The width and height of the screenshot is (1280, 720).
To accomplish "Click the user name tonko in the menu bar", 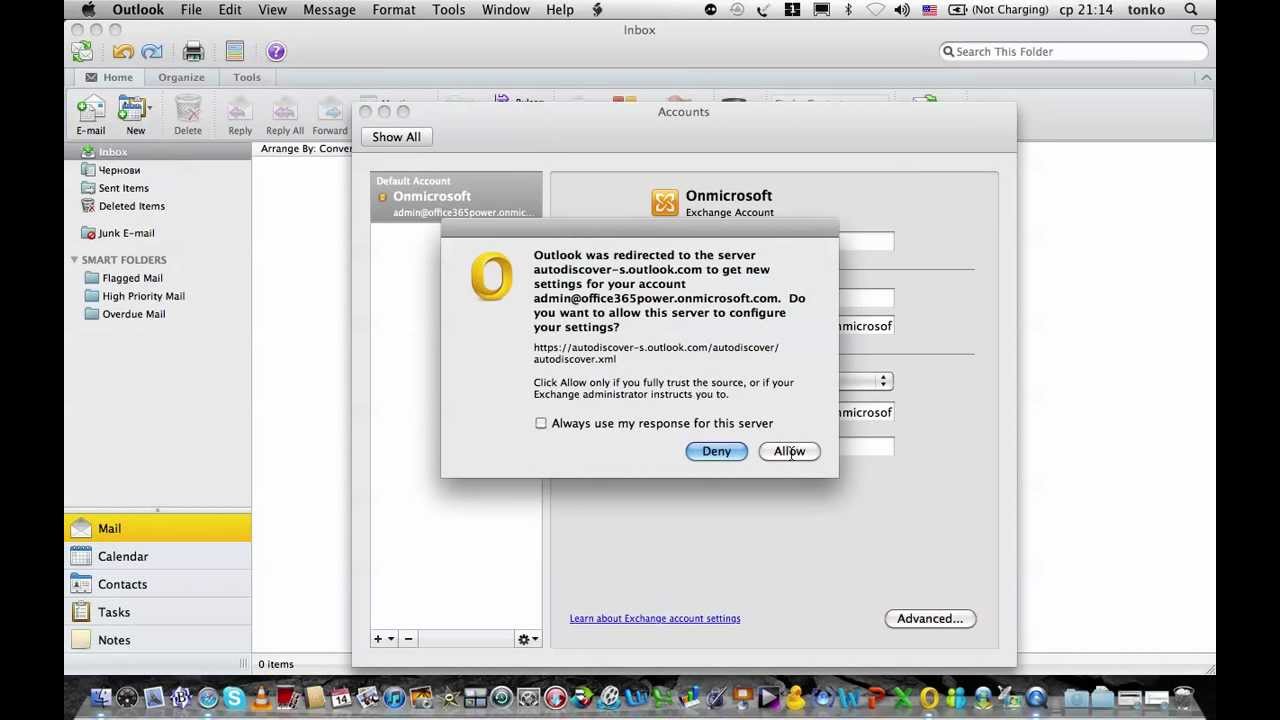I will (1146, 10).
